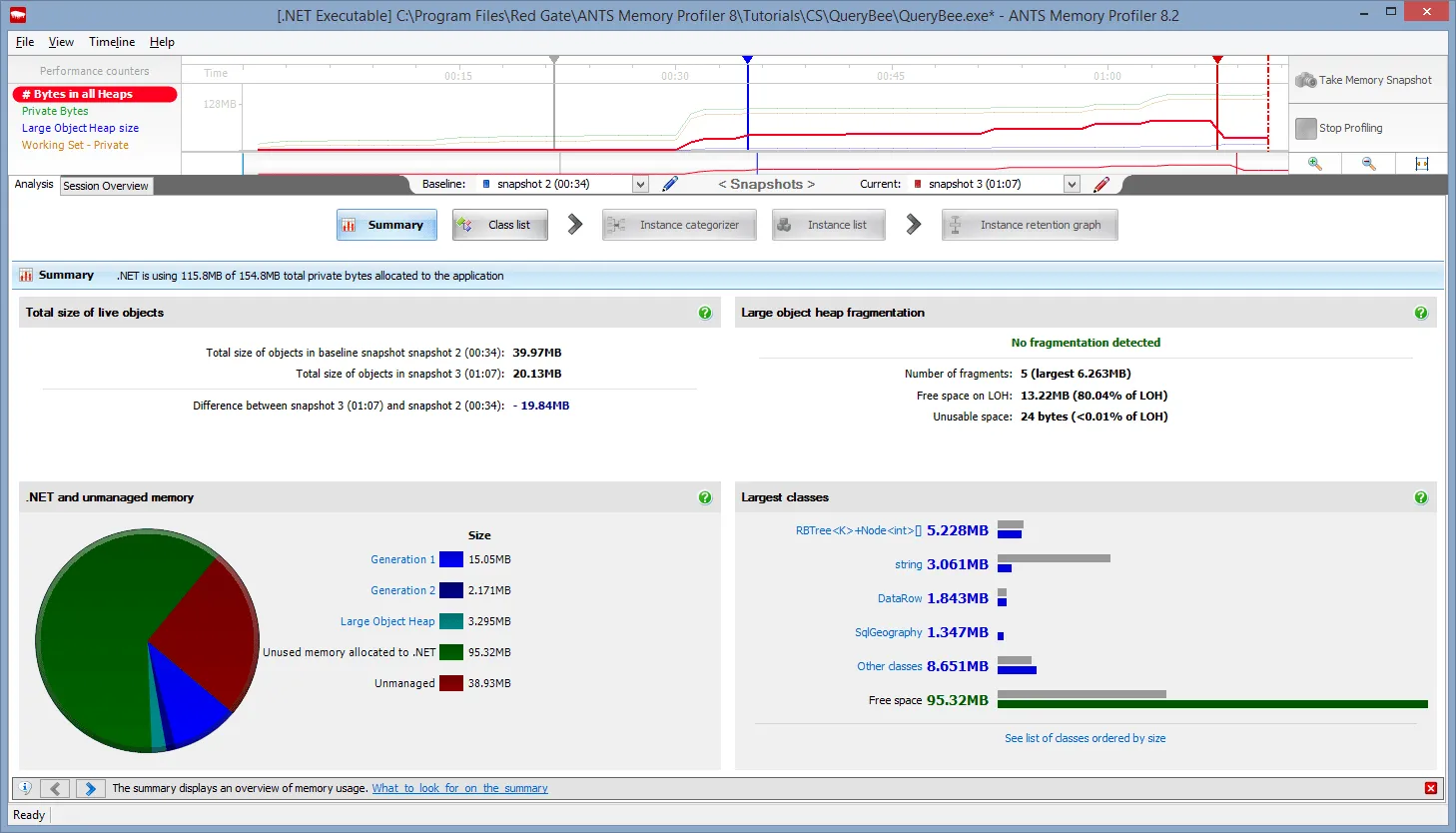Open the Current snapshot dropdown
Image resolution: width=1456 pixels, height=833 pixels.
point(1072,184)
